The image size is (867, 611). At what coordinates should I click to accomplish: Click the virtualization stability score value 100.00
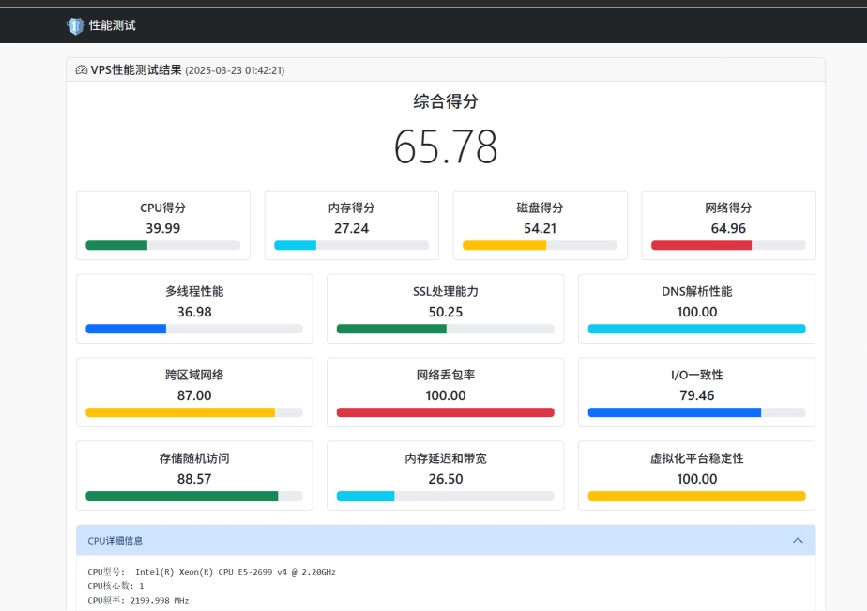[697, 479]
